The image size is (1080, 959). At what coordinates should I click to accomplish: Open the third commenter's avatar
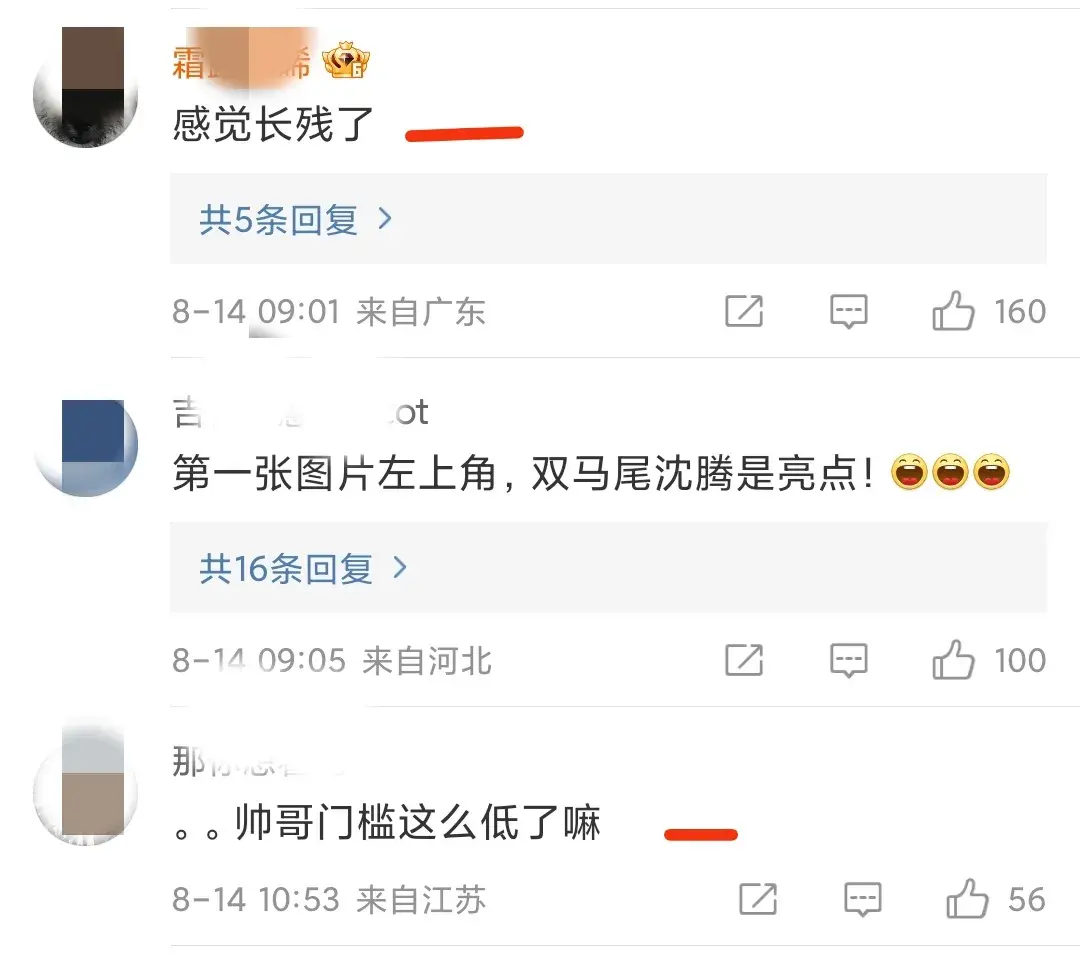click(85, 785)
